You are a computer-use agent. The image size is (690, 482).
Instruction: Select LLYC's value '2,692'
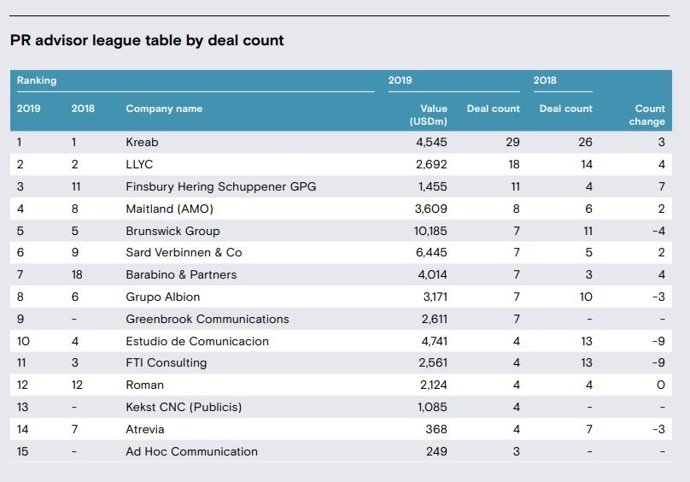click(x=432, y=165)
